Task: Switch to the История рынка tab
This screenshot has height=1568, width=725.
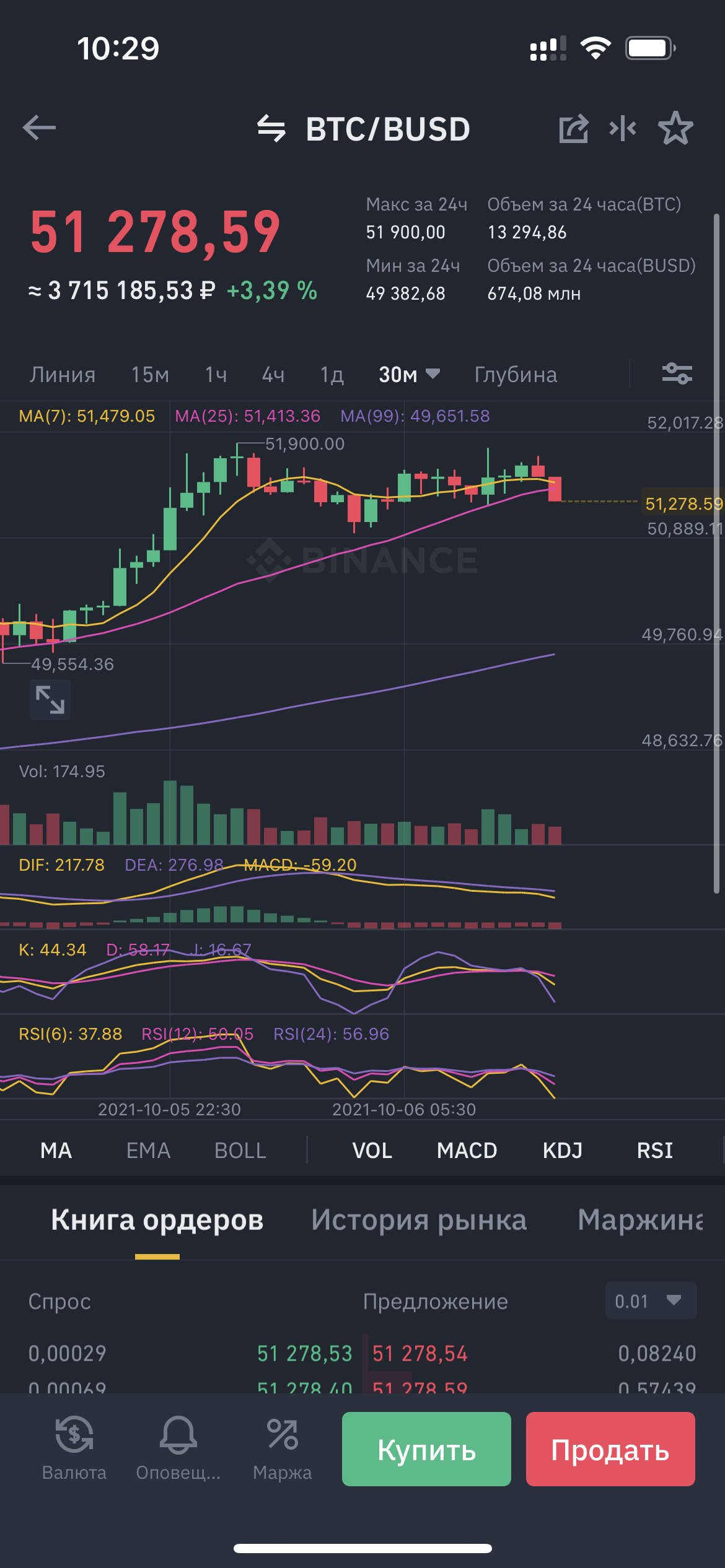Action: [x=419, y=1220]
